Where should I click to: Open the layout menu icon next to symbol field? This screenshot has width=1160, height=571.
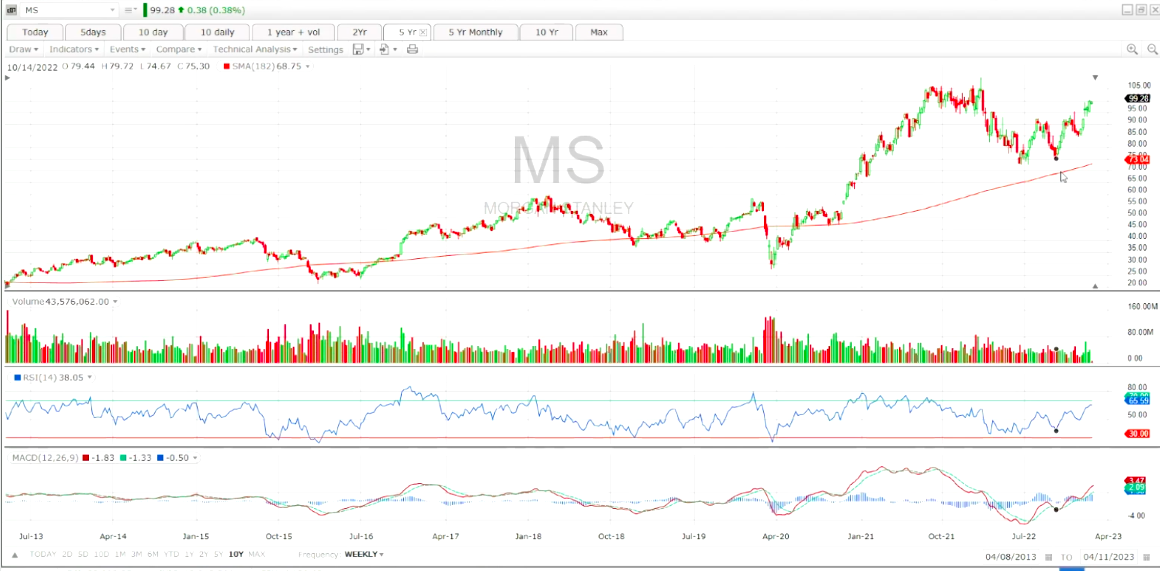point(130,10)
